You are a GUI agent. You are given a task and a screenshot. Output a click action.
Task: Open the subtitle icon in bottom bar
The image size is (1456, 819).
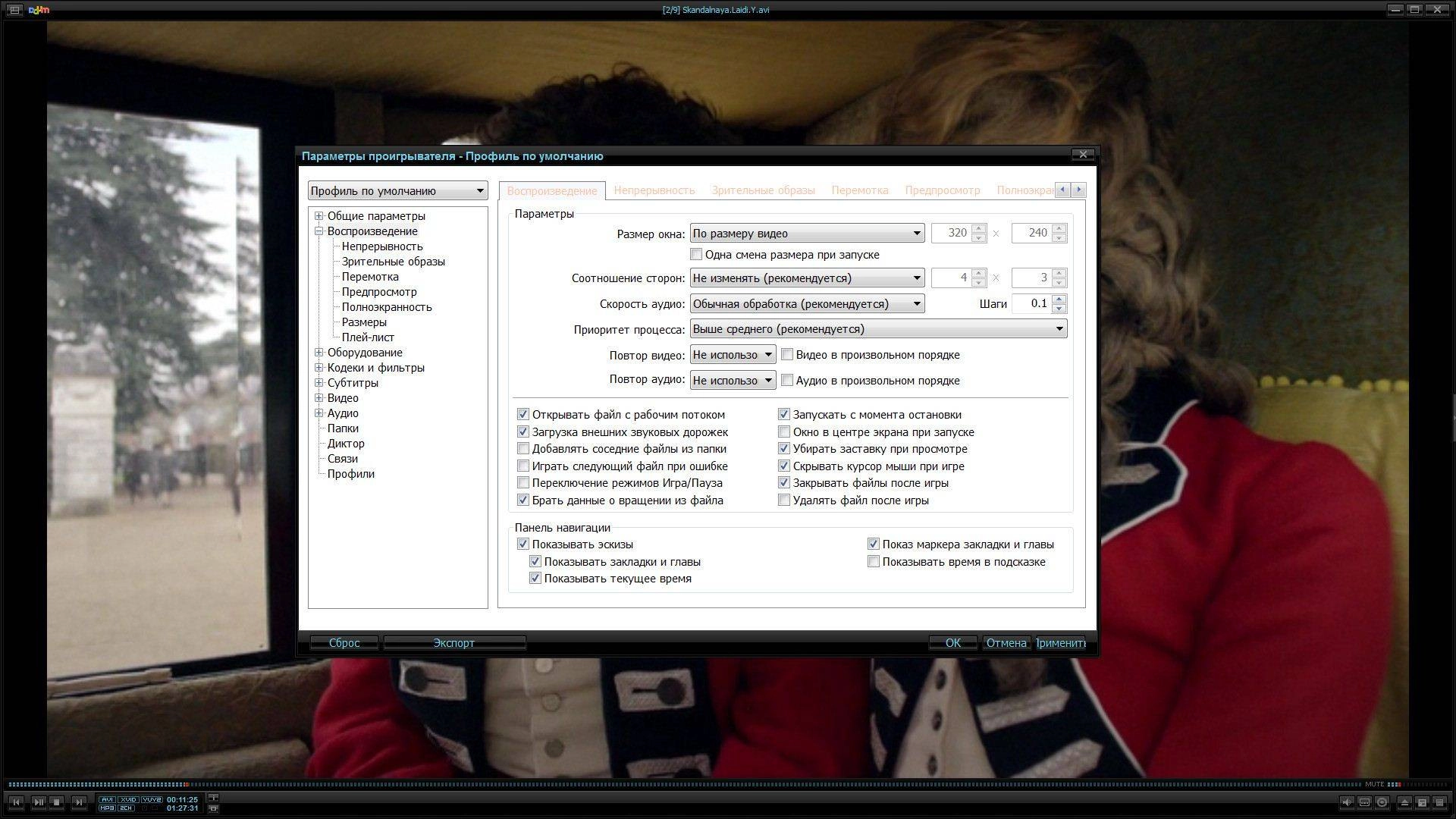click(1365, 802)
